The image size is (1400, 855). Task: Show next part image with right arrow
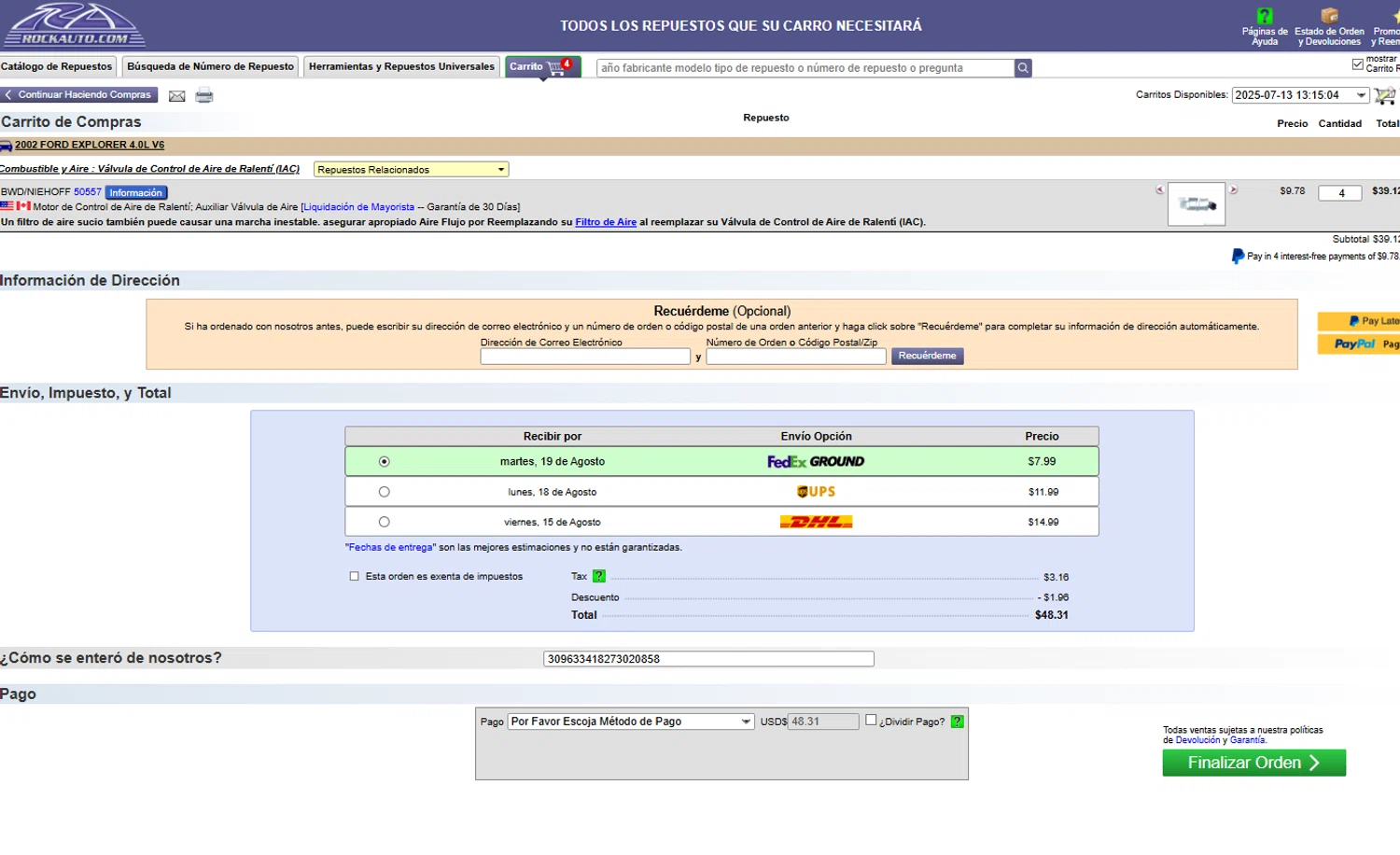(1233, 189)
